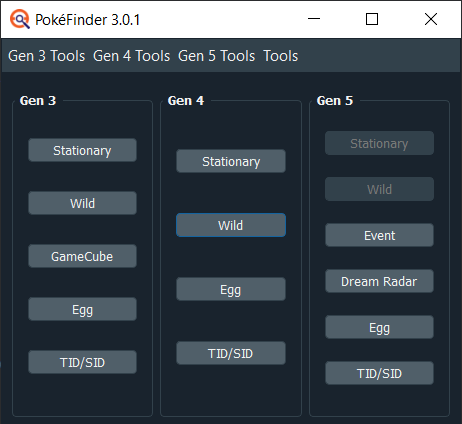Select the highlighted Gen 4 Wild button
The width and height of the screenshot is (462, 424).
[x=231, y=225]
